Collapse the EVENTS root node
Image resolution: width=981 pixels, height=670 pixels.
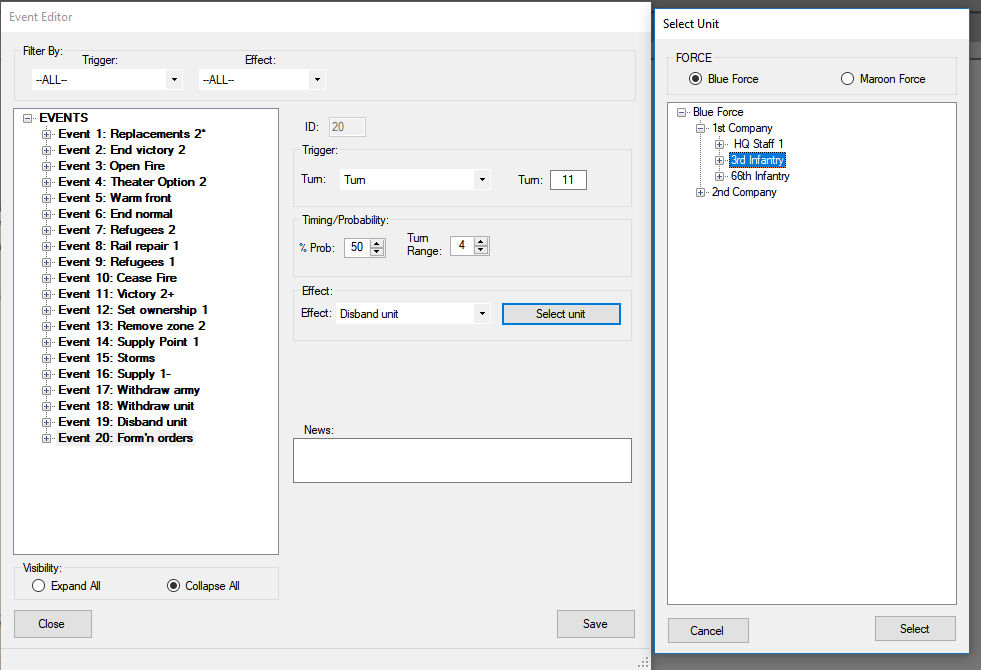pyautogui.click(x=28, y=118)
